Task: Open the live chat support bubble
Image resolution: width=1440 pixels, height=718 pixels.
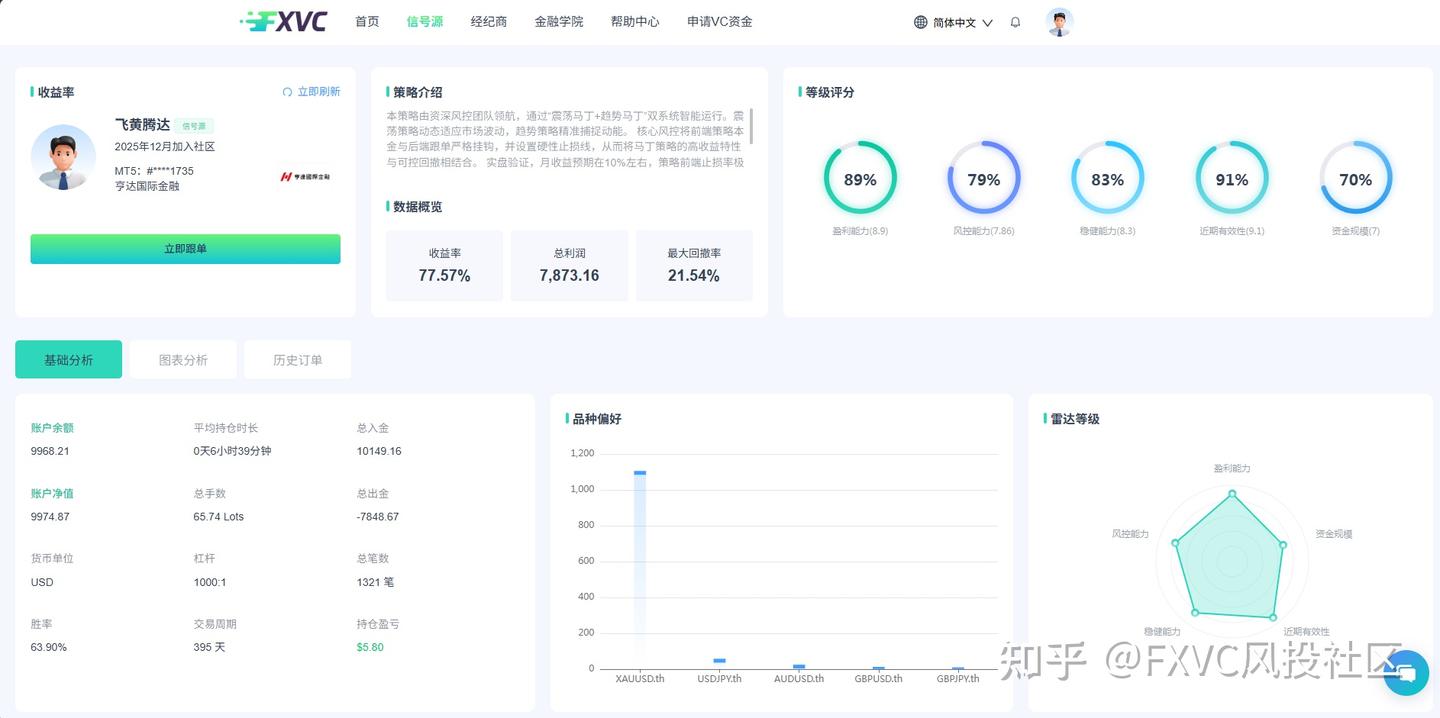Action: click(x=1406, y=672)
